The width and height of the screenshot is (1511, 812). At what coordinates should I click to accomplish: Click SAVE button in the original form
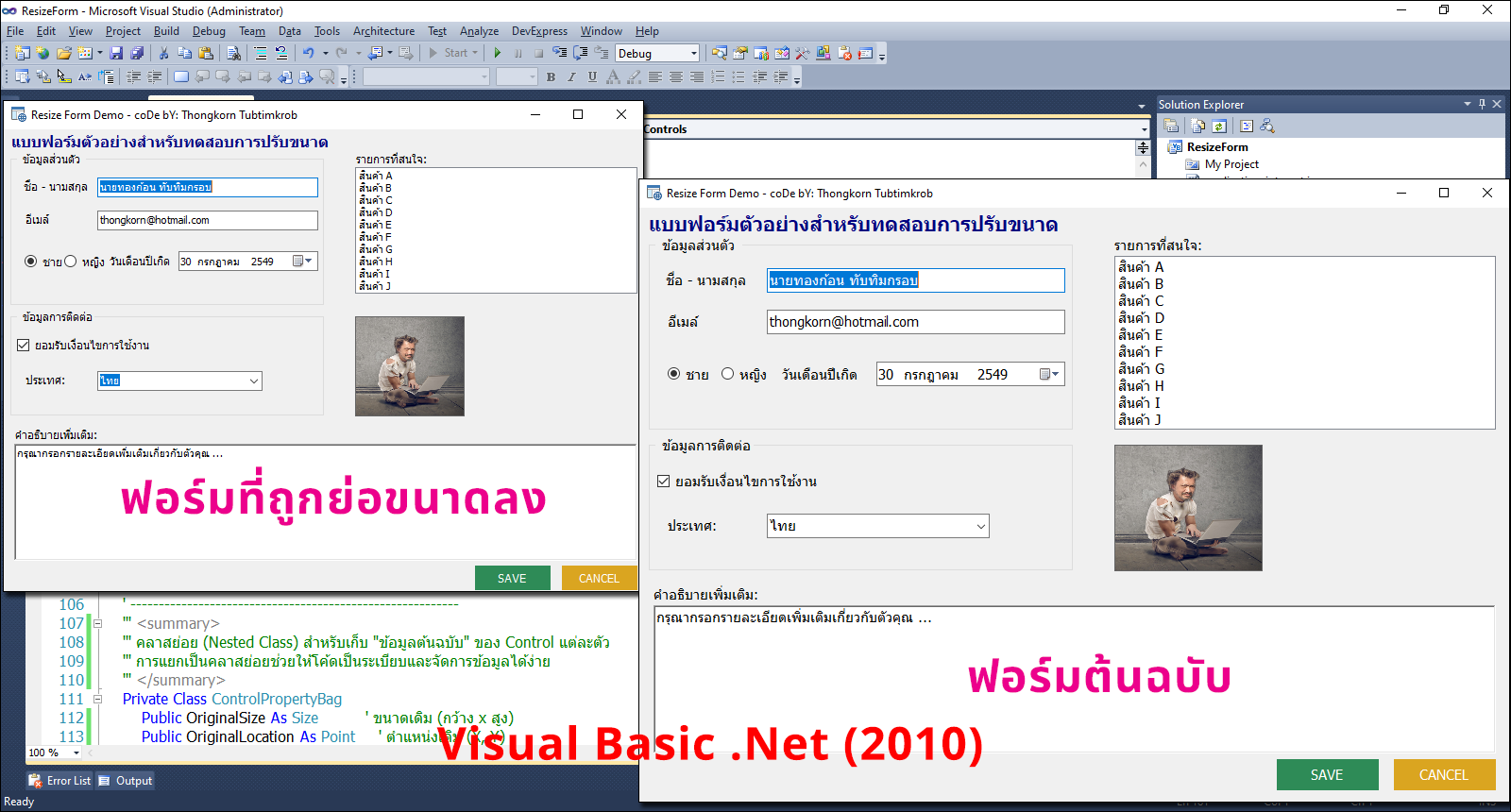click(1326, 774)
